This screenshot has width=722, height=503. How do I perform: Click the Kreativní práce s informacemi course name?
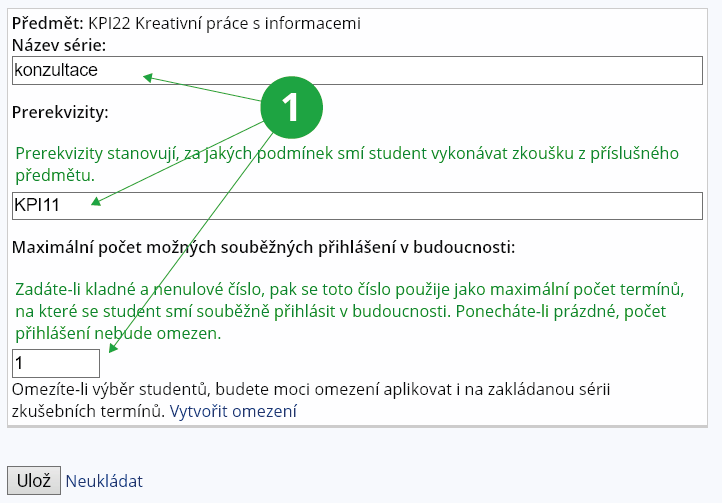(248, 22)
